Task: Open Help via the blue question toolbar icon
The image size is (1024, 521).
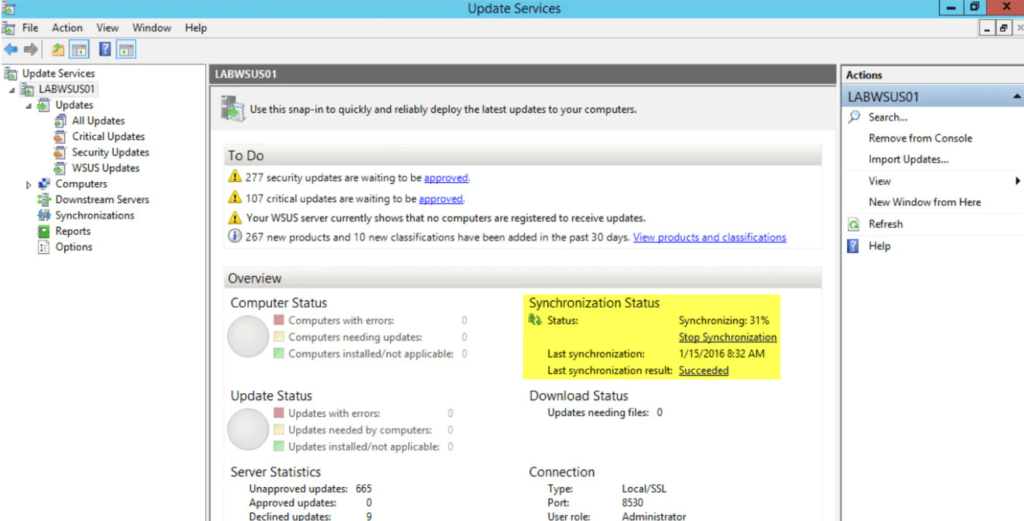Action: coord(104,50)
